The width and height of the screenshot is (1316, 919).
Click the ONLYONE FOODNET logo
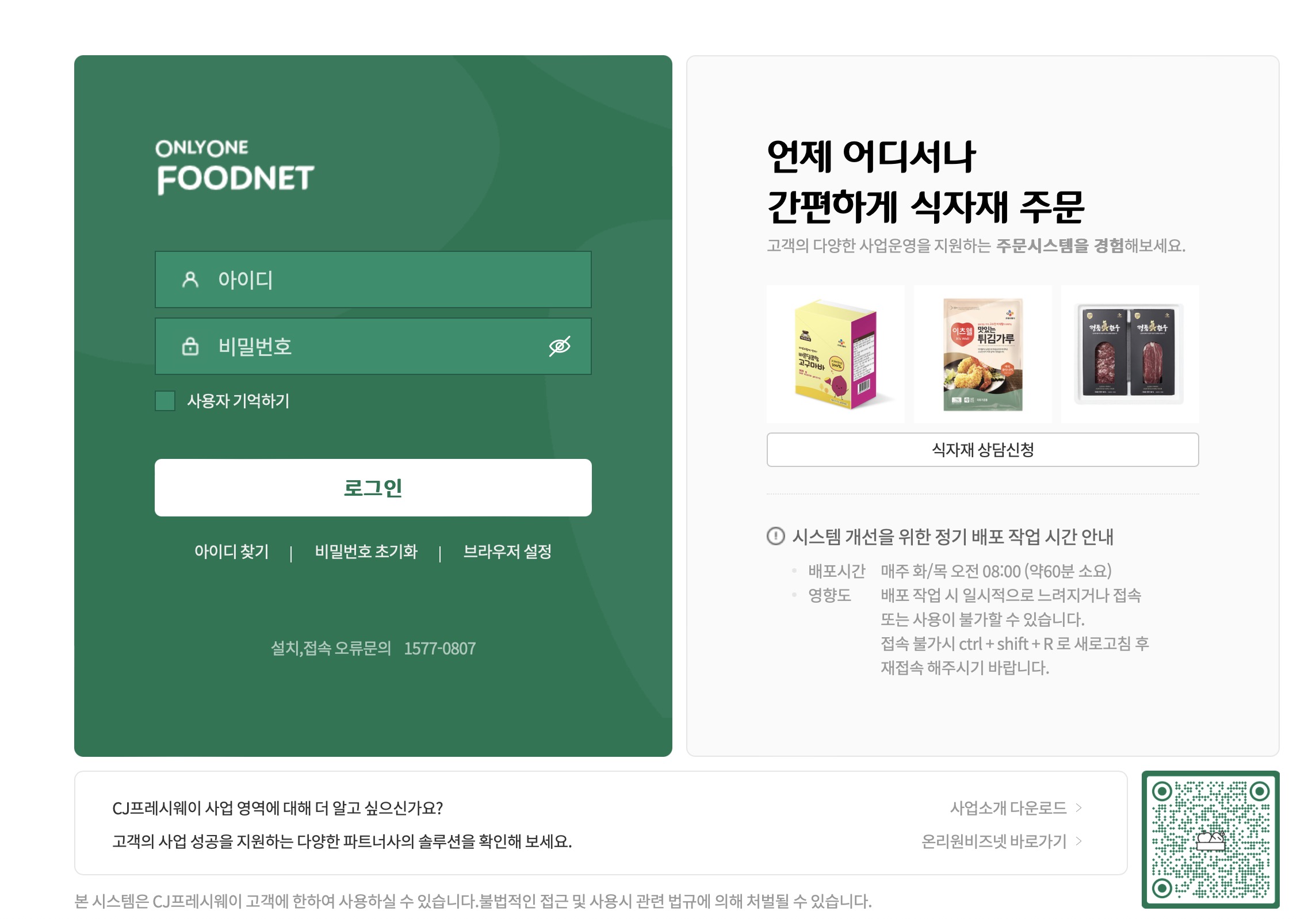point(233,167)
